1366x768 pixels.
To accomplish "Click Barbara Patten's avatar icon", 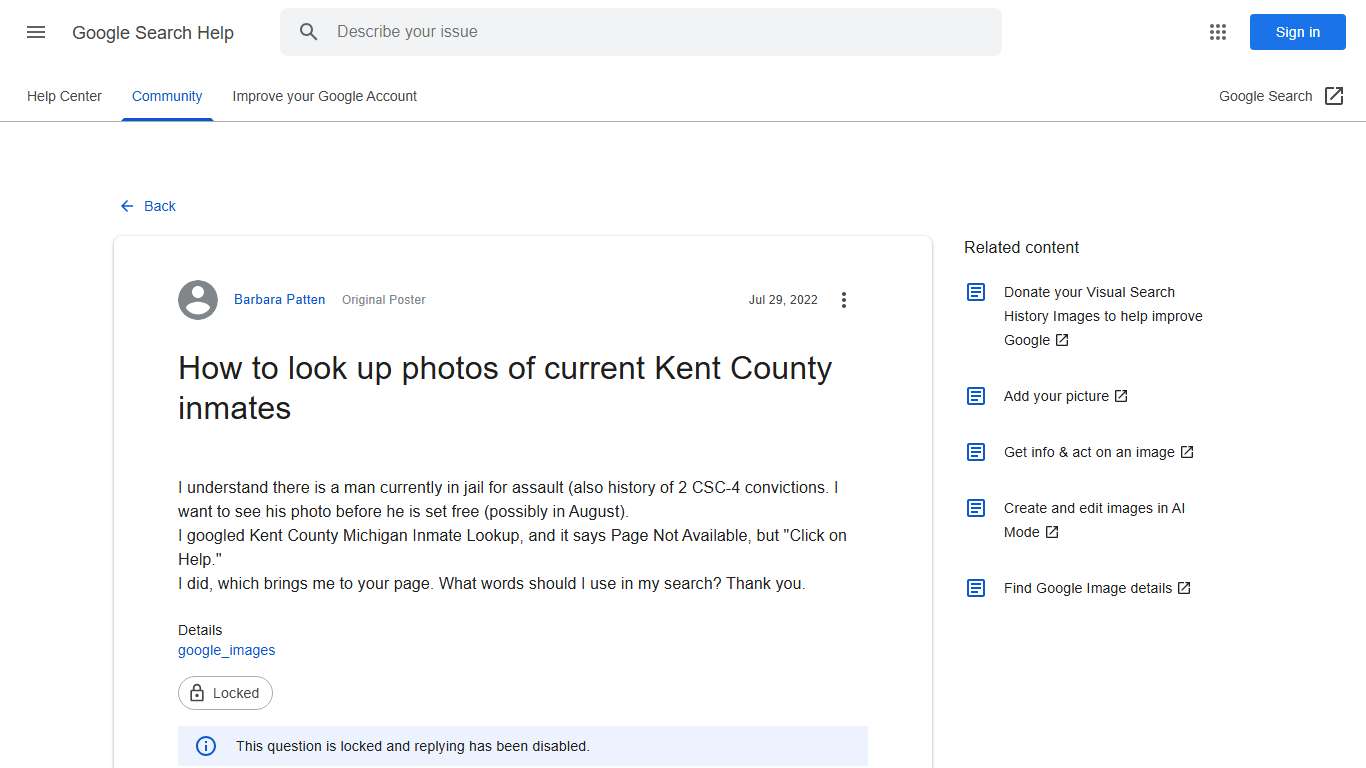I will (x=197, y=299).
